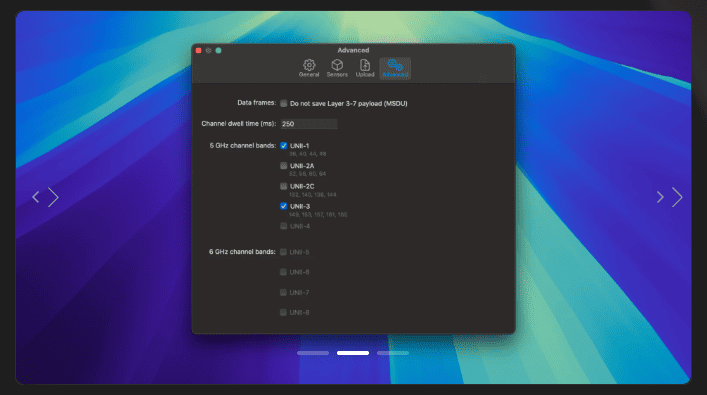The width and height of the screenshot is (707, 395).
Task: Go to previous slide with left-pointing chevron
Action: 36,197
